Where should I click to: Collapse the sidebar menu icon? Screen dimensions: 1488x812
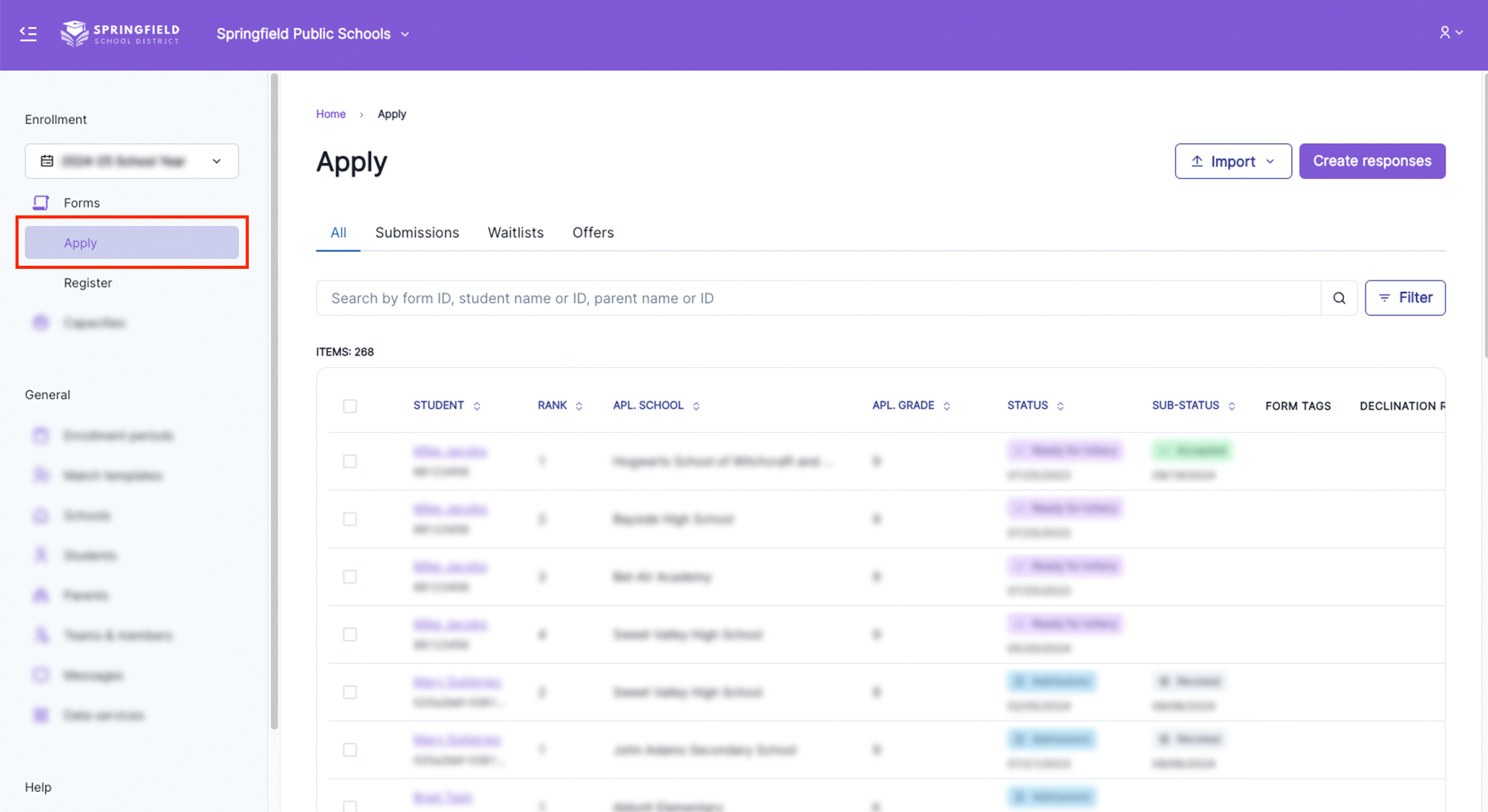coord(29,33)
